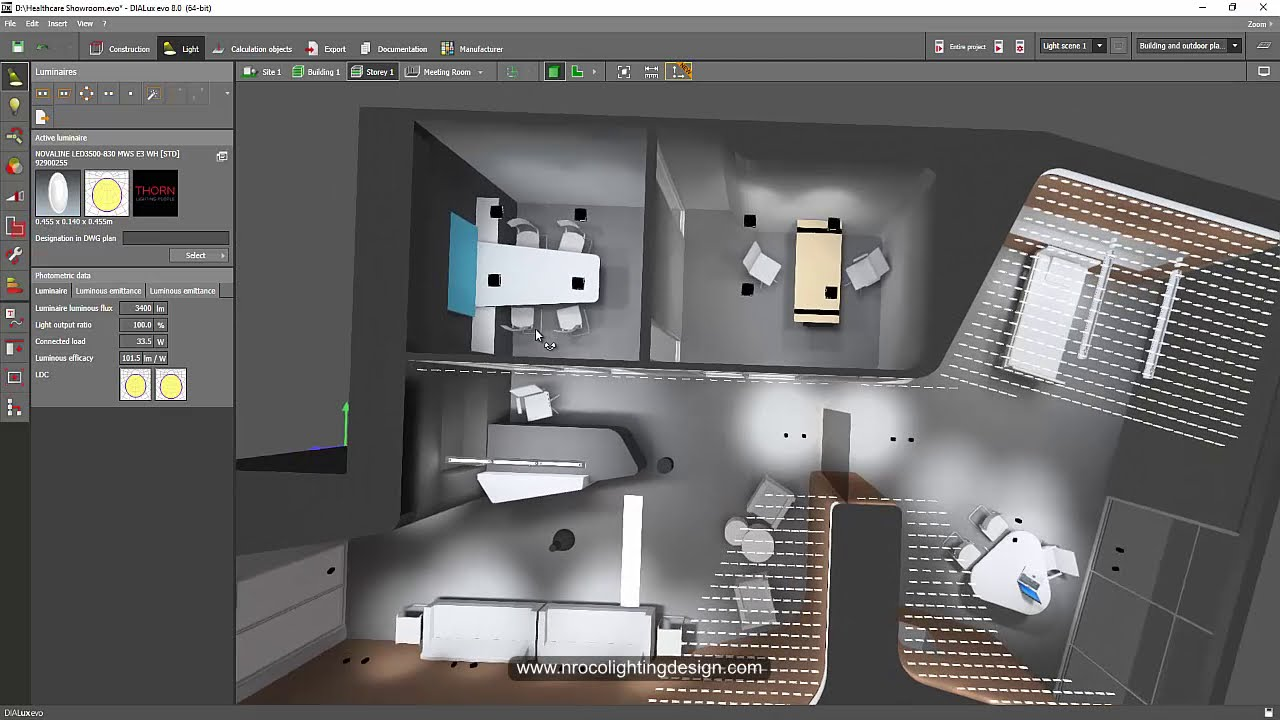Open the Manufacturer mode tab
The width and height of the screenshot is (1280, 720).
coord(472,48)
